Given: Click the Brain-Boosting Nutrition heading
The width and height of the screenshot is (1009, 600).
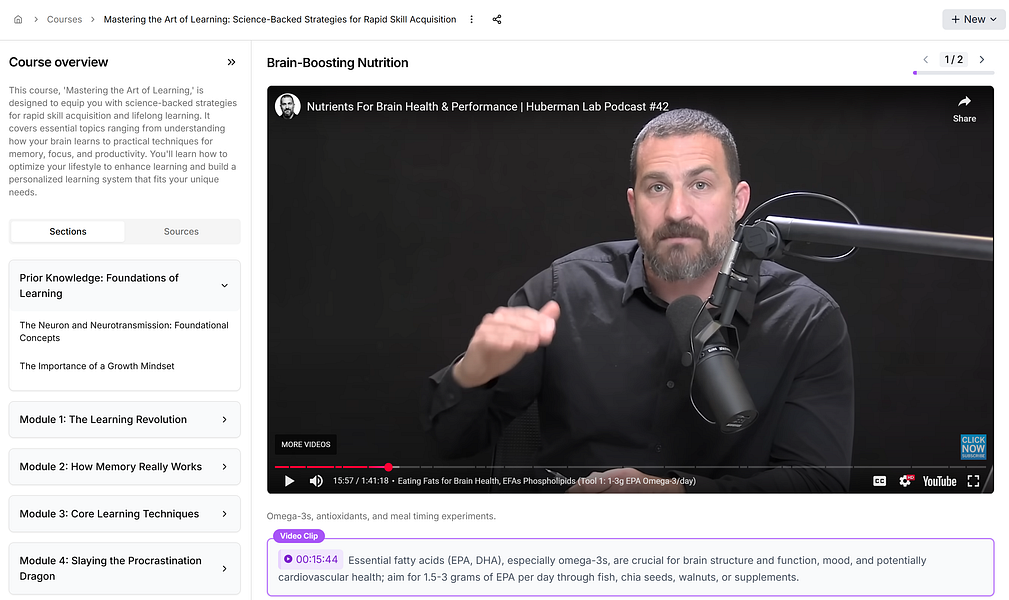Looking at the screenshot, I should point(337,62).
